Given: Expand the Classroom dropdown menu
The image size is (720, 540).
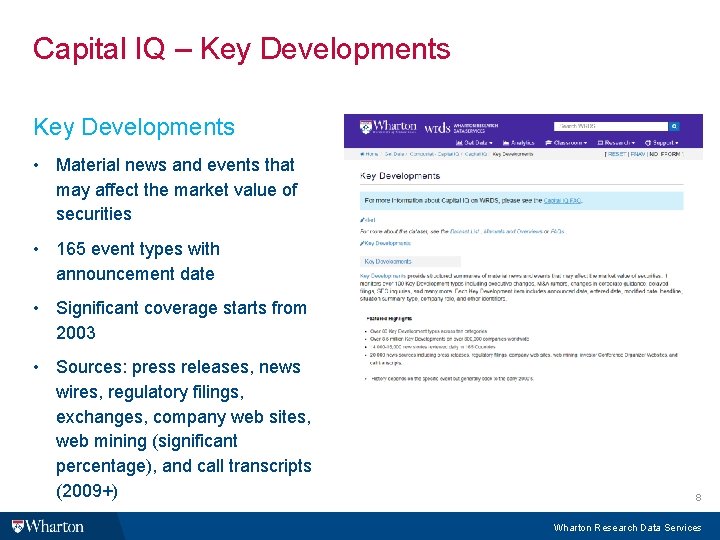Looking at the screenshot, I should [566, 143].
